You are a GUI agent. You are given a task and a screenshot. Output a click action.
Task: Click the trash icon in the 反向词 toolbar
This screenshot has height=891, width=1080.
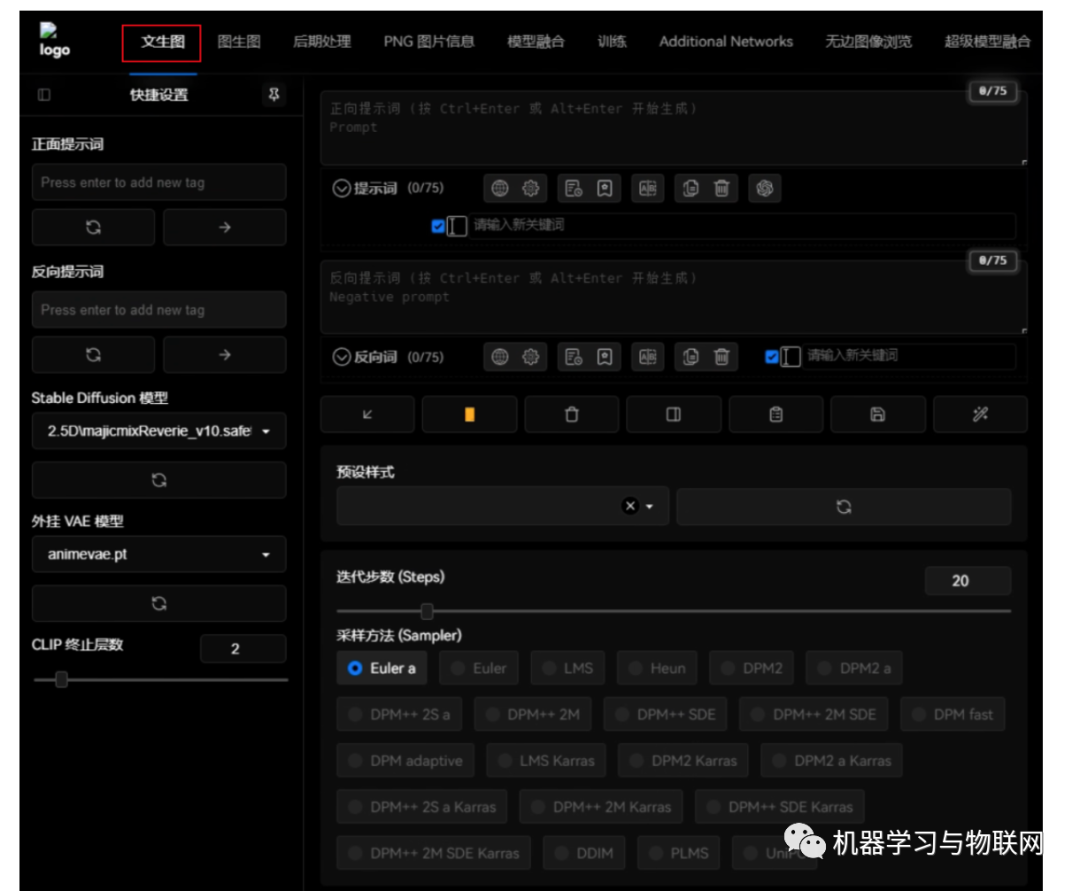(x=721, y=357)
